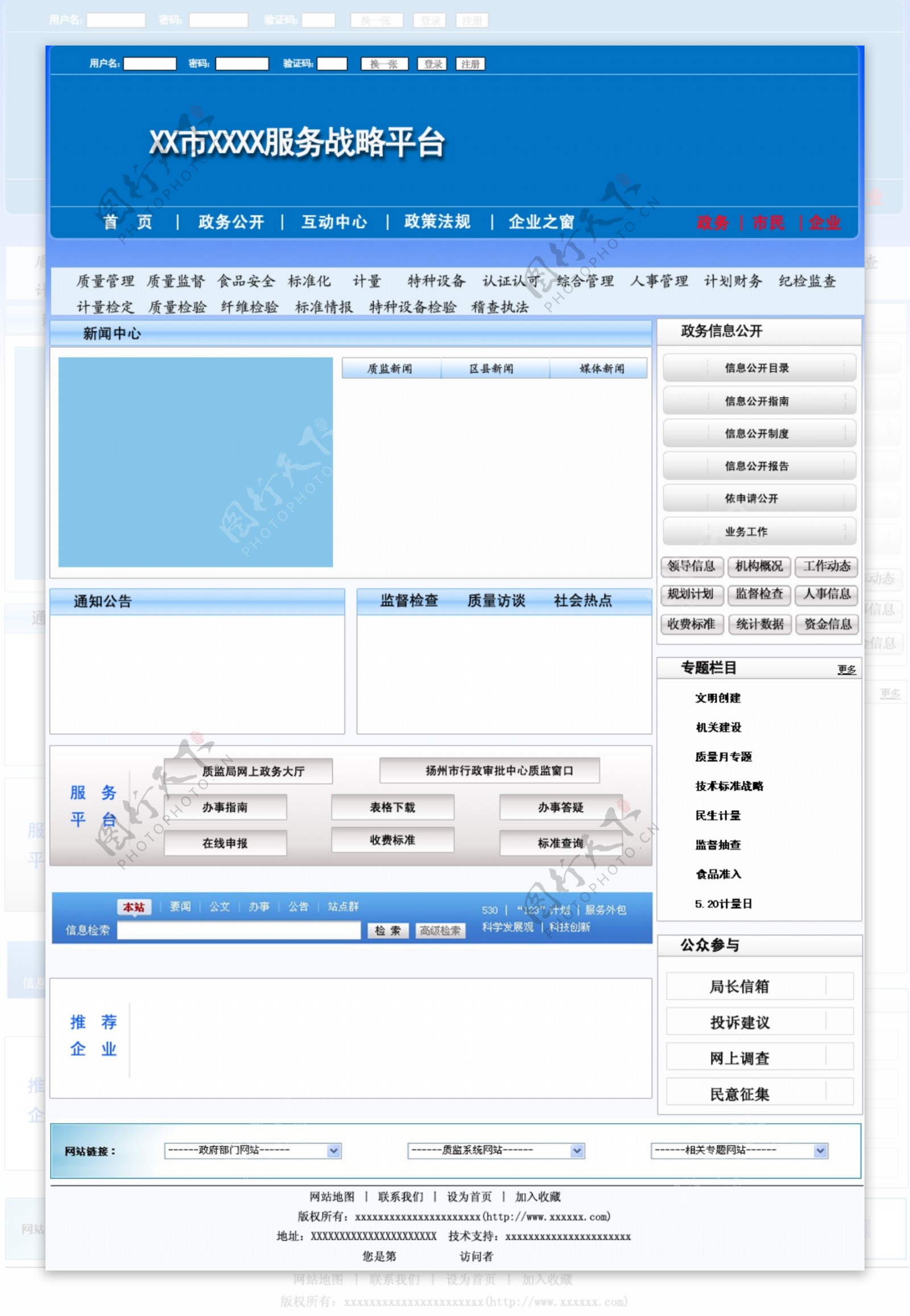This screenshot has height=1316, width=910.
Task: Open 信息公开指南 button
Action: [759, 401]
